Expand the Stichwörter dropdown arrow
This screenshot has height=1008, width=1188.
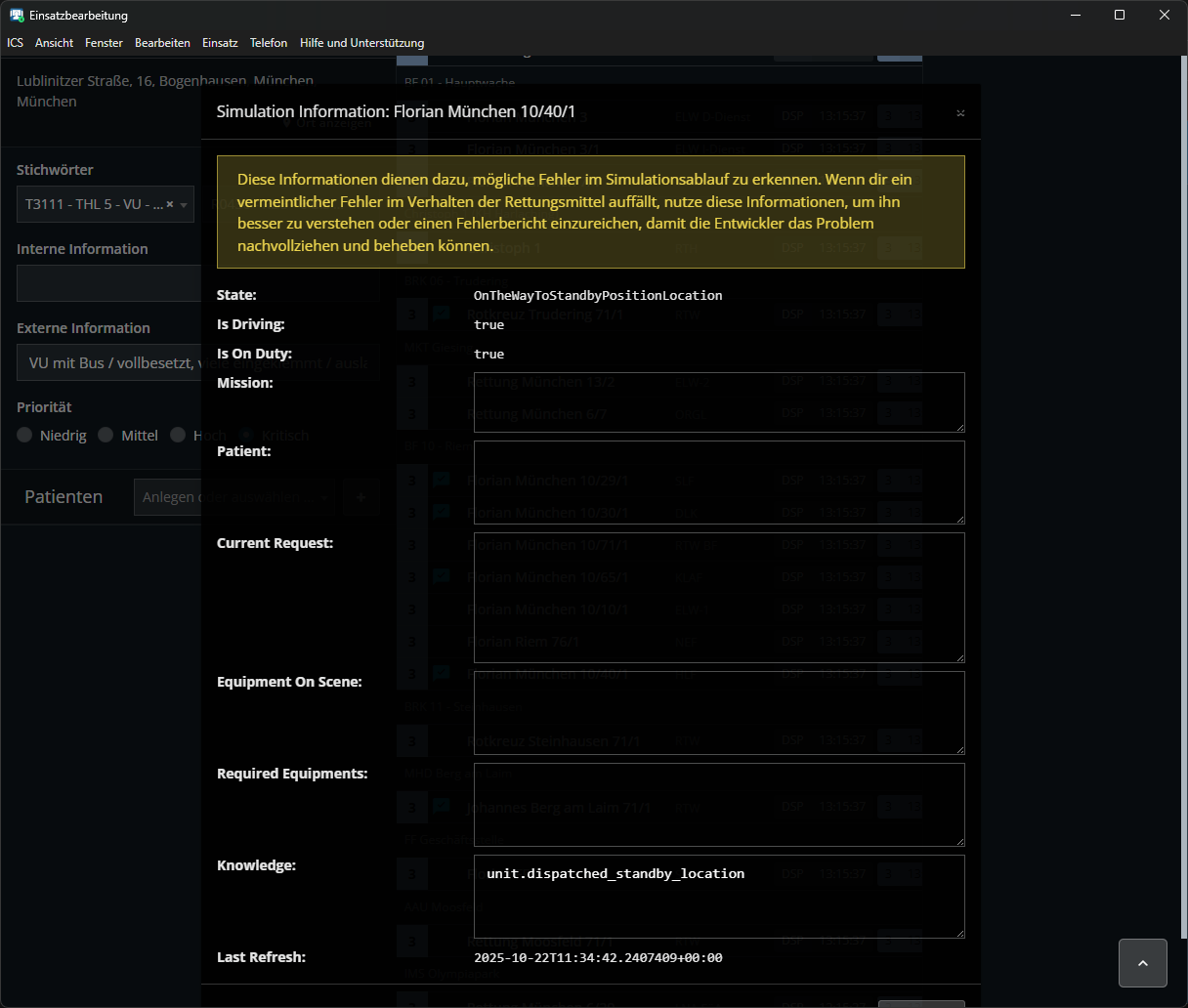[184, 205]
